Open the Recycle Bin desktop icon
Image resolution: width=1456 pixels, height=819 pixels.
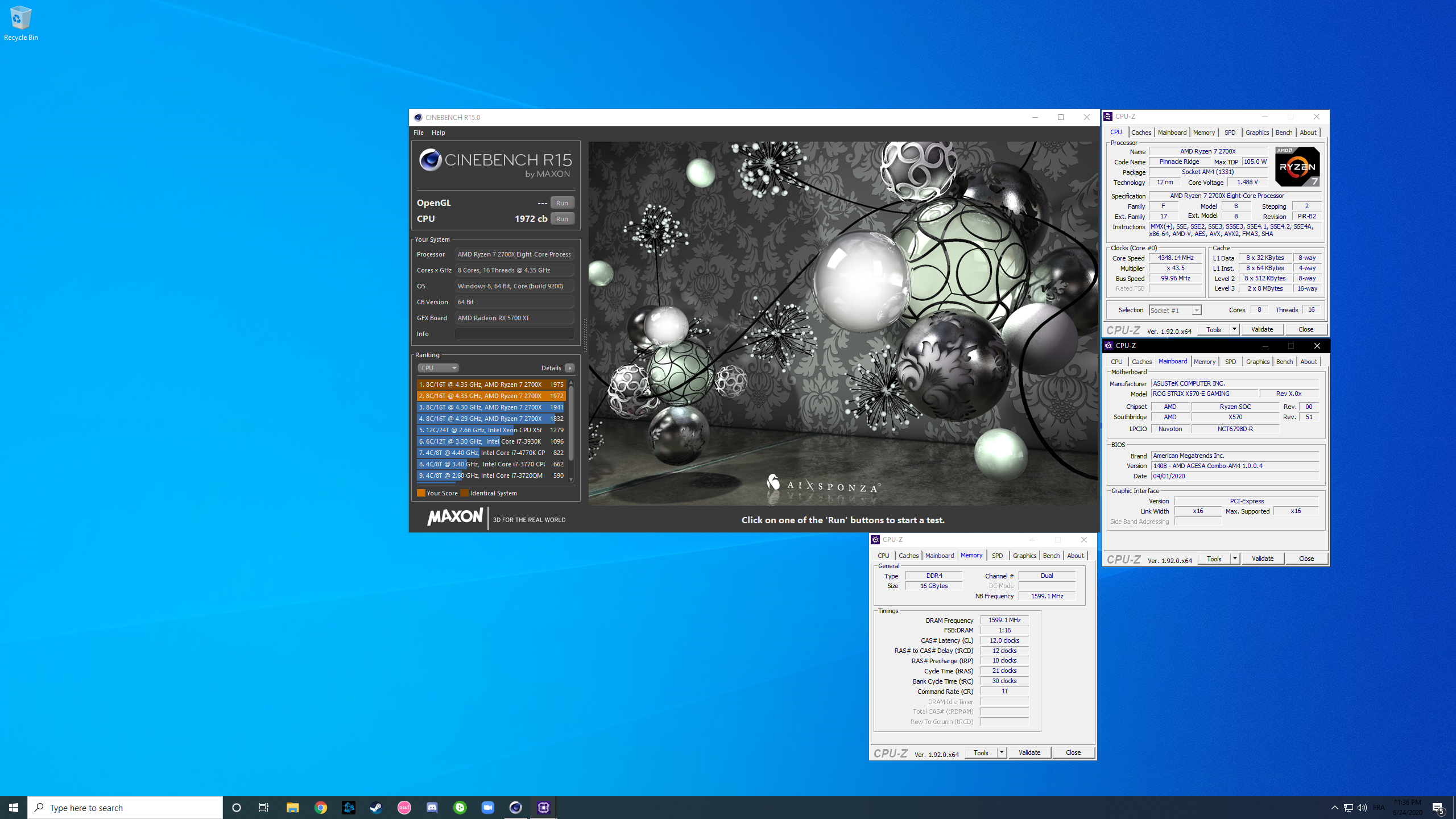[x=20, y=23]
